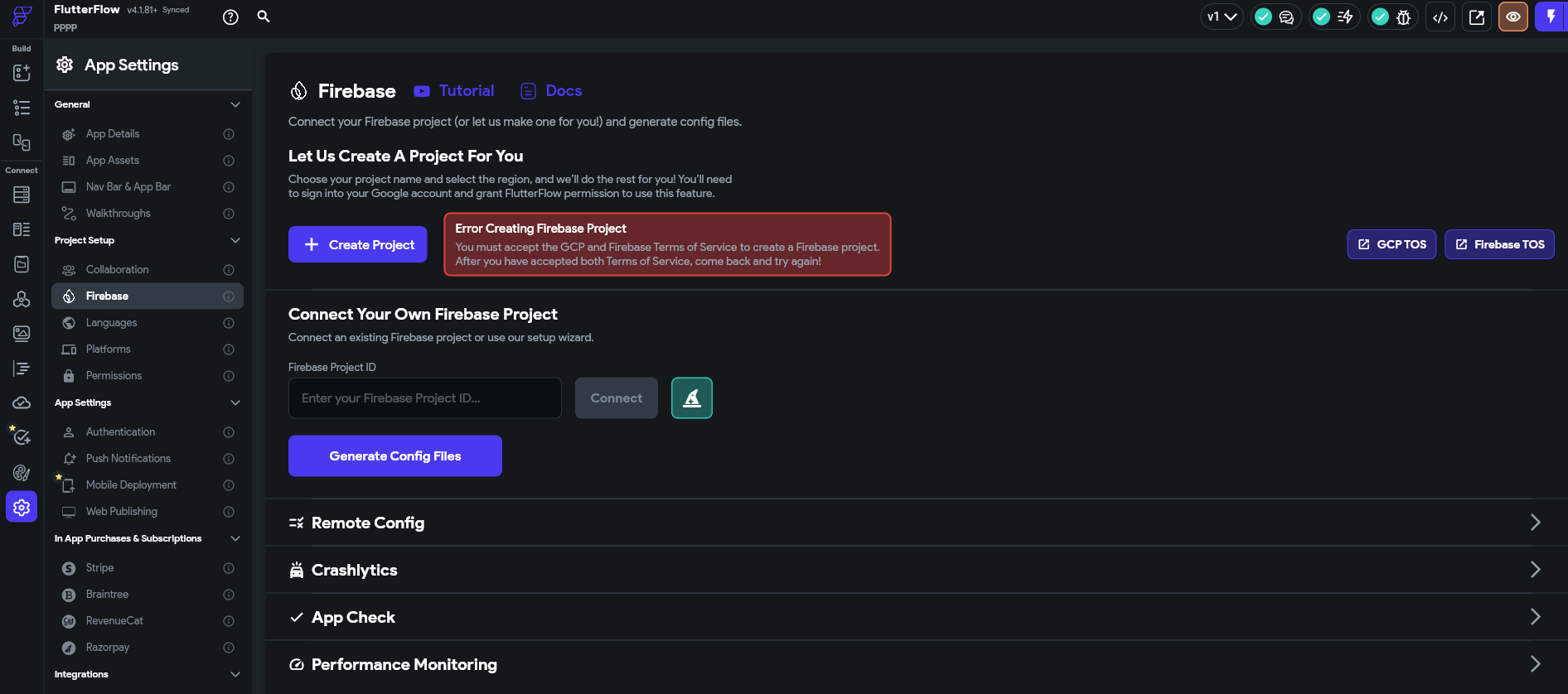
Task: Open the Firebase TOS link
Action: pos(1500,244)
